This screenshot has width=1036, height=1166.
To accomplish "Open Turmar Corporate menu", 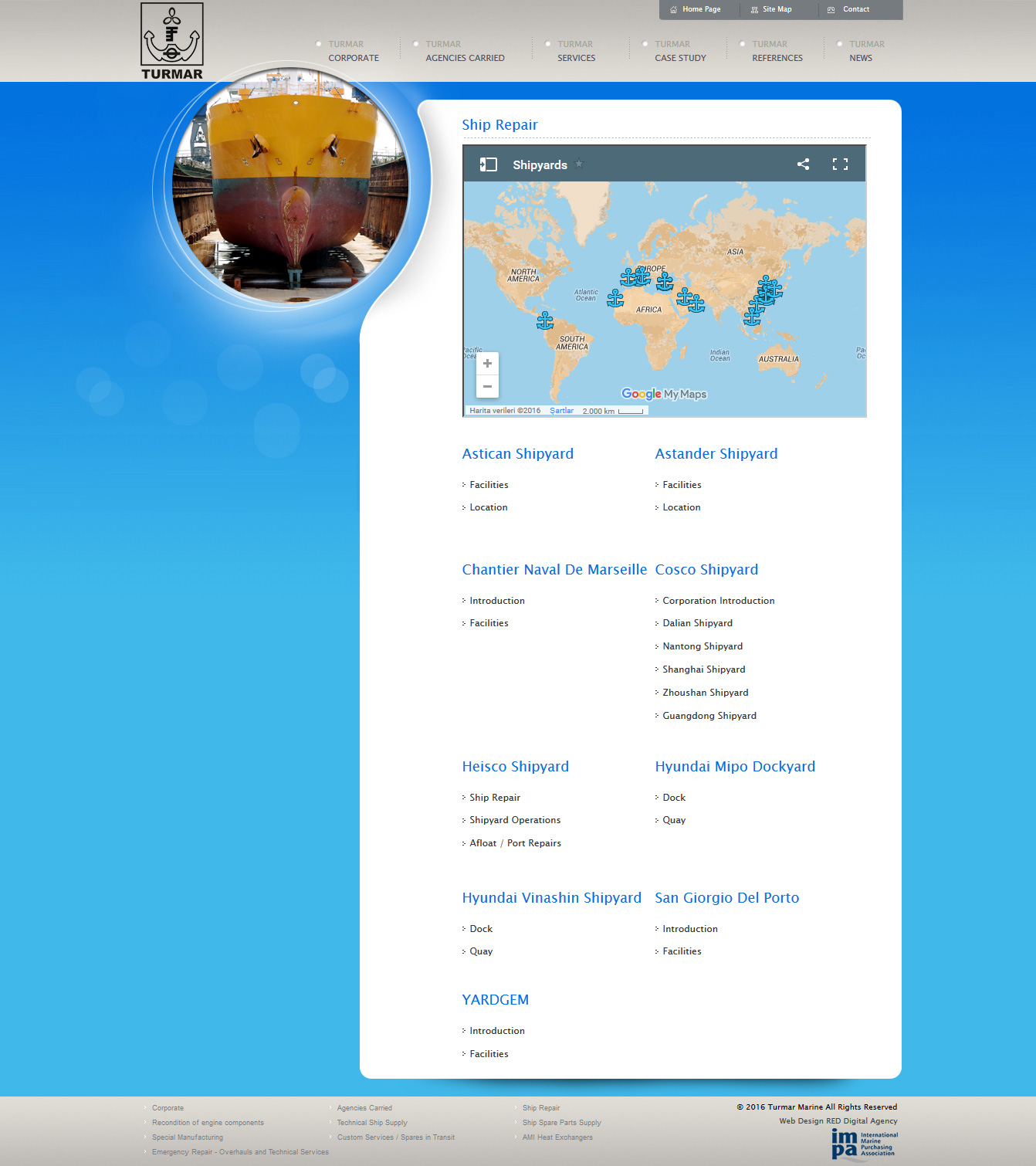I will click(353, 51).
